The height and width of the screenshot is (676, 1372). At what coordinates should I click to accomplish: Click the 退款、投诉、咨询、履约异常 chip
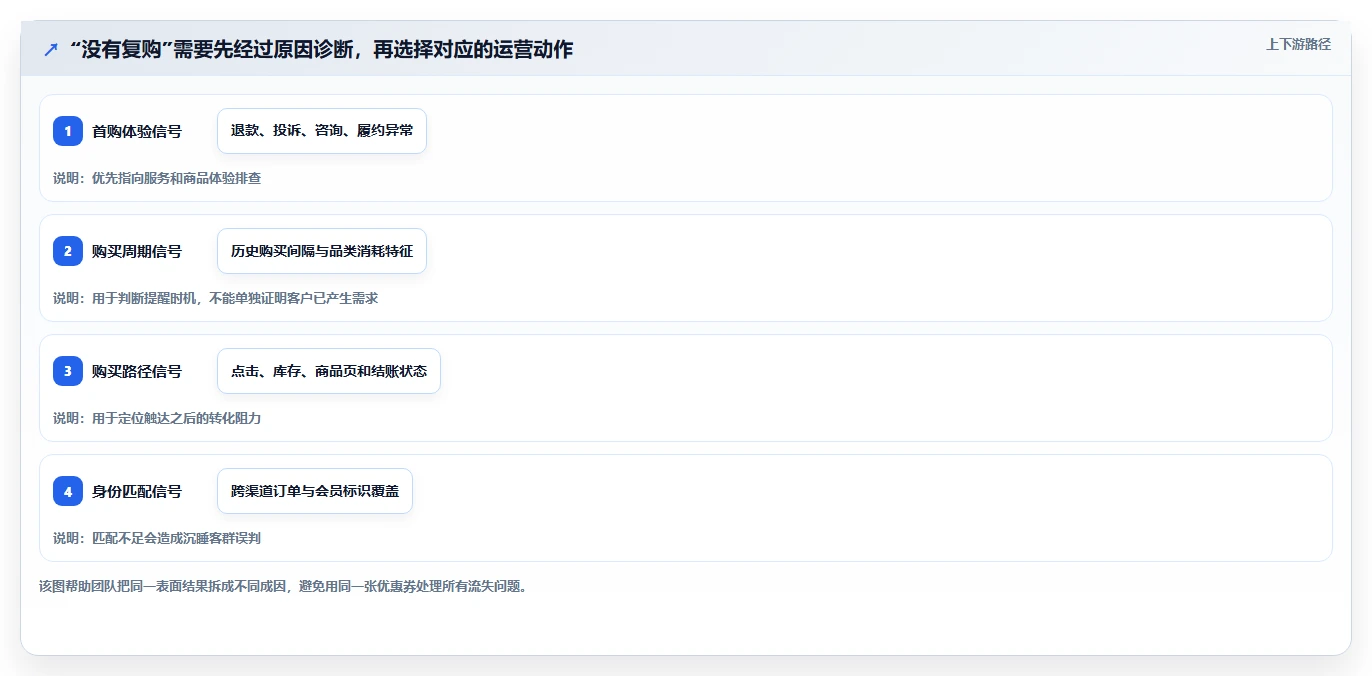point(322,131)
